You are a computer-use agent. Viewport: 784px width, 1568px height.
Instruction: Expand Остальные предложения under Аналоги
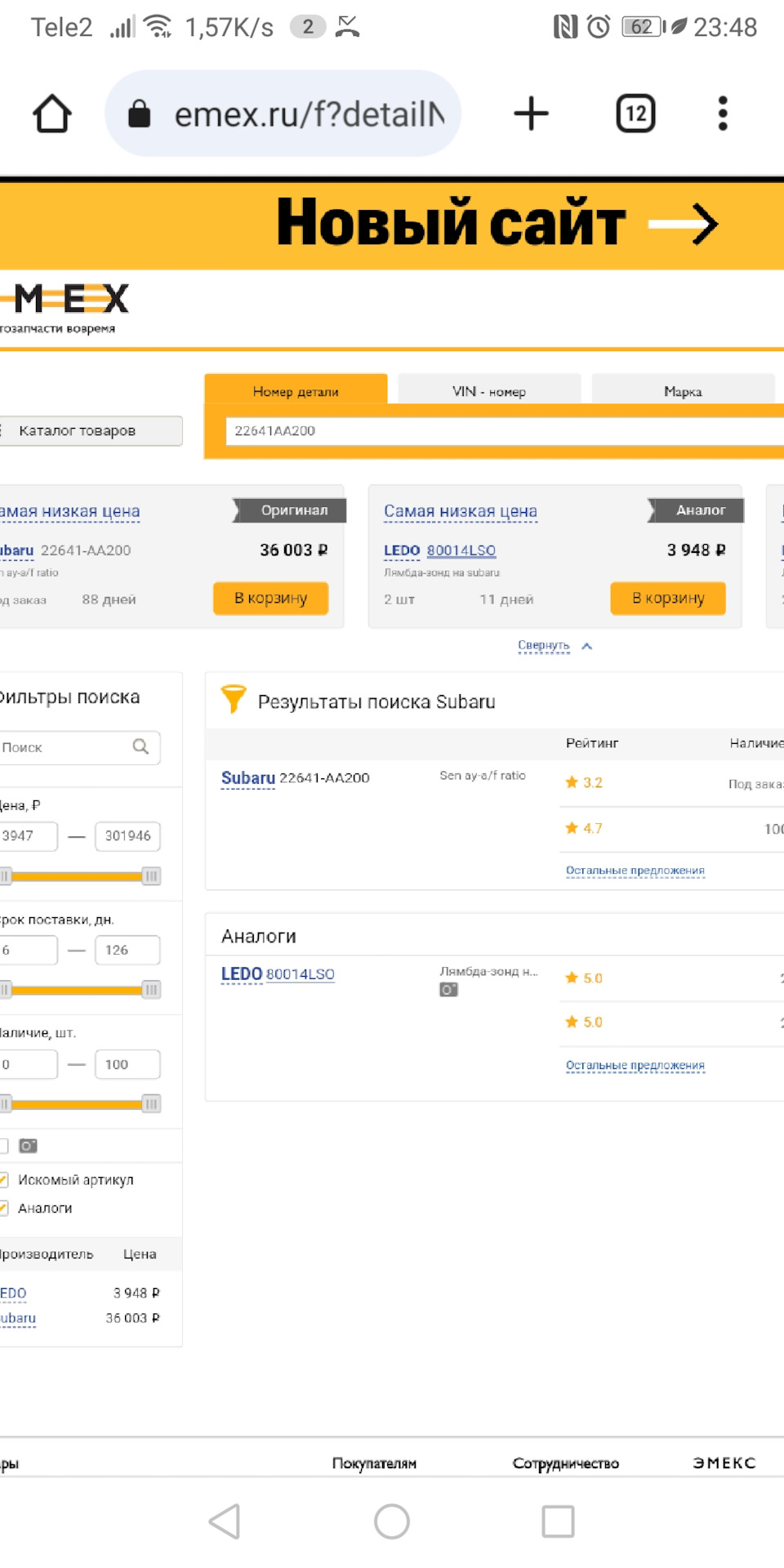pos(635,1065)
